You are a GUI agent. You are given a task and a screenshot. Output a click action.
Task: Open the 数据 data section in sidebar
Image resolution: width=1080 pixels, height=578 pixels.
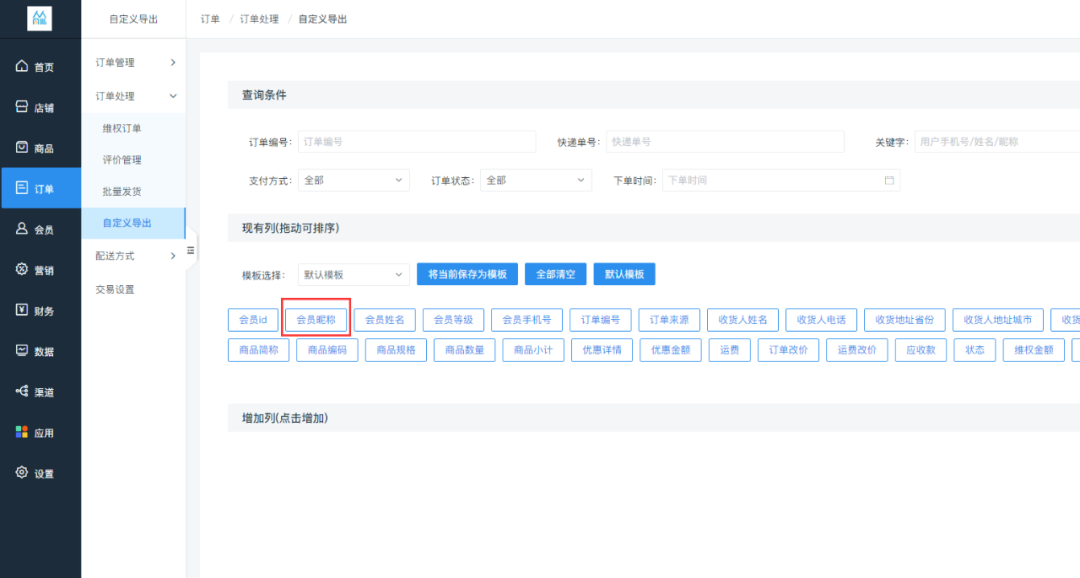(40, 351)
